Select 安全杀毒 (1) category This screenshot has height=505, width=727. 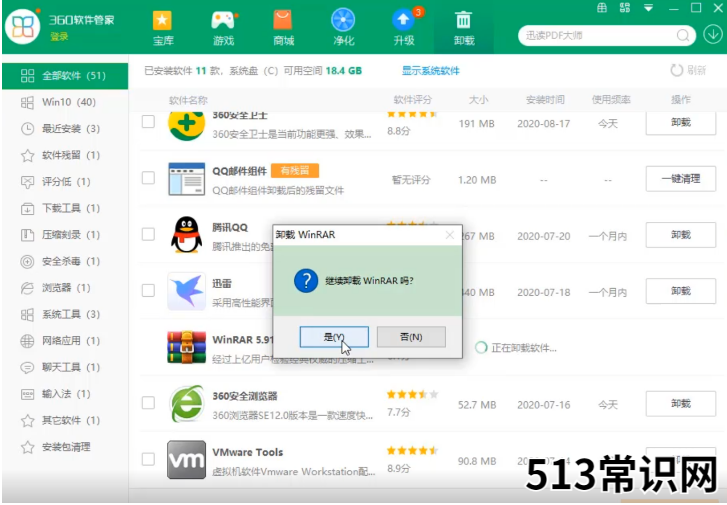pyautogui.click(x=65, y=261)
